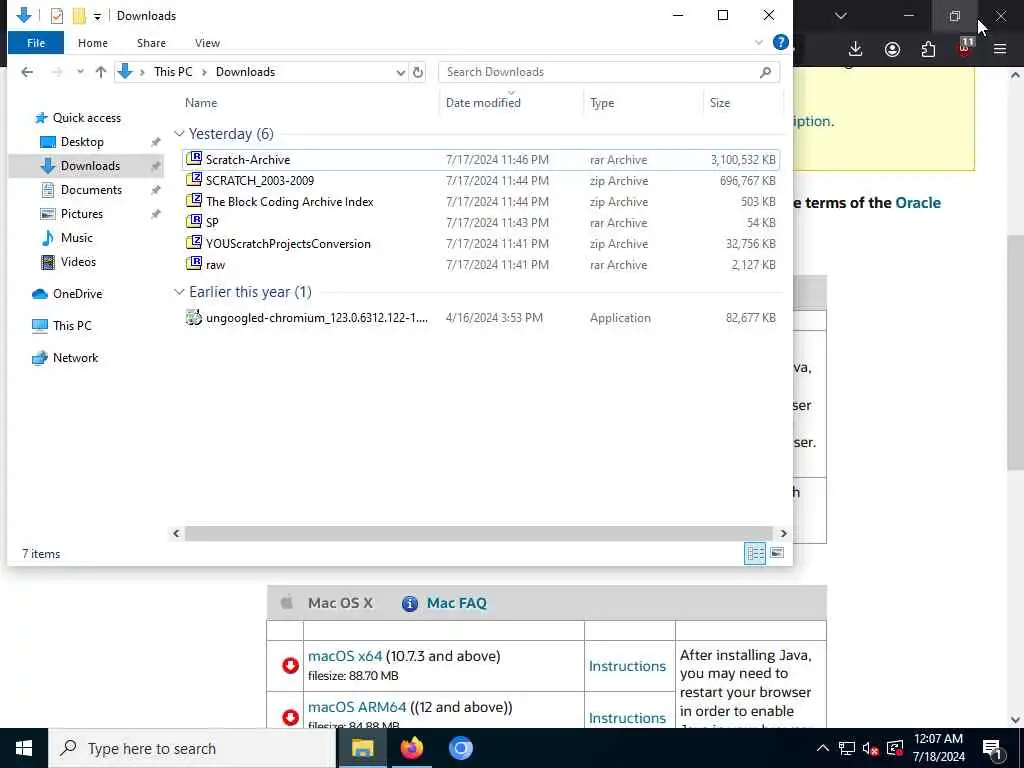Sort files by Type column
Image resolution: width=1024 pixels, height=768 pixels.
tap(601, 103)
